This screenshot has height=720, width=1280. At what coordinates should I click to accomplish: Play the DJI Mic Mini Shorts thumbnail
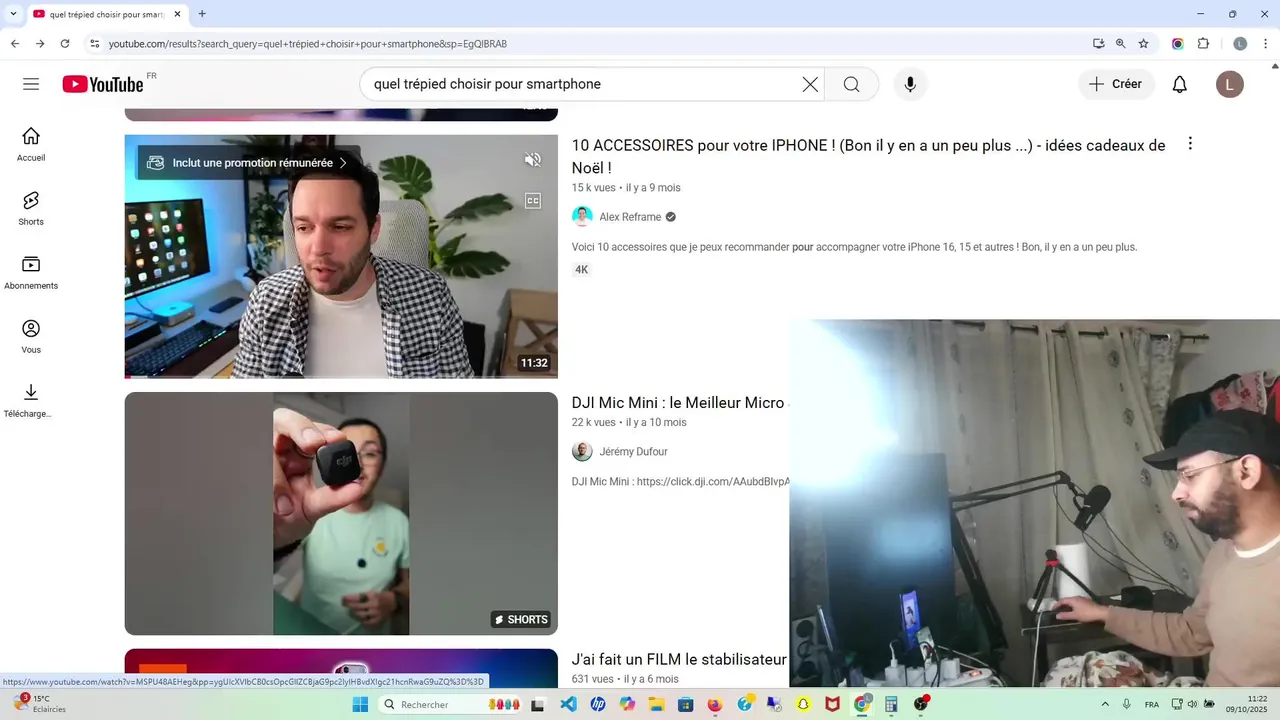[x=341, y=513]
